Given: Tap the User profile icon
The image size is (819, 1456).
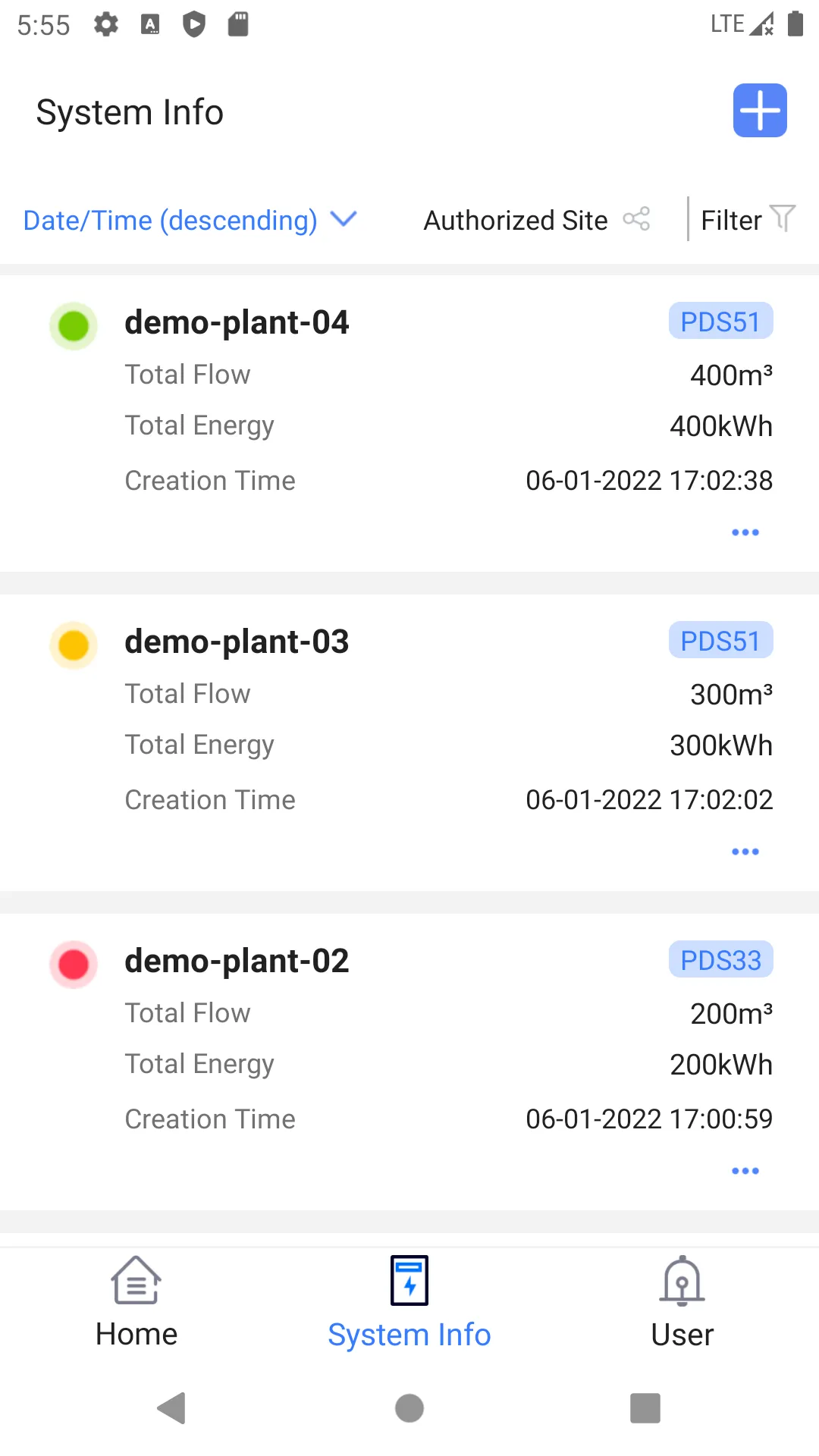Looking at the screenshot, I should [x=682, y=1280].
